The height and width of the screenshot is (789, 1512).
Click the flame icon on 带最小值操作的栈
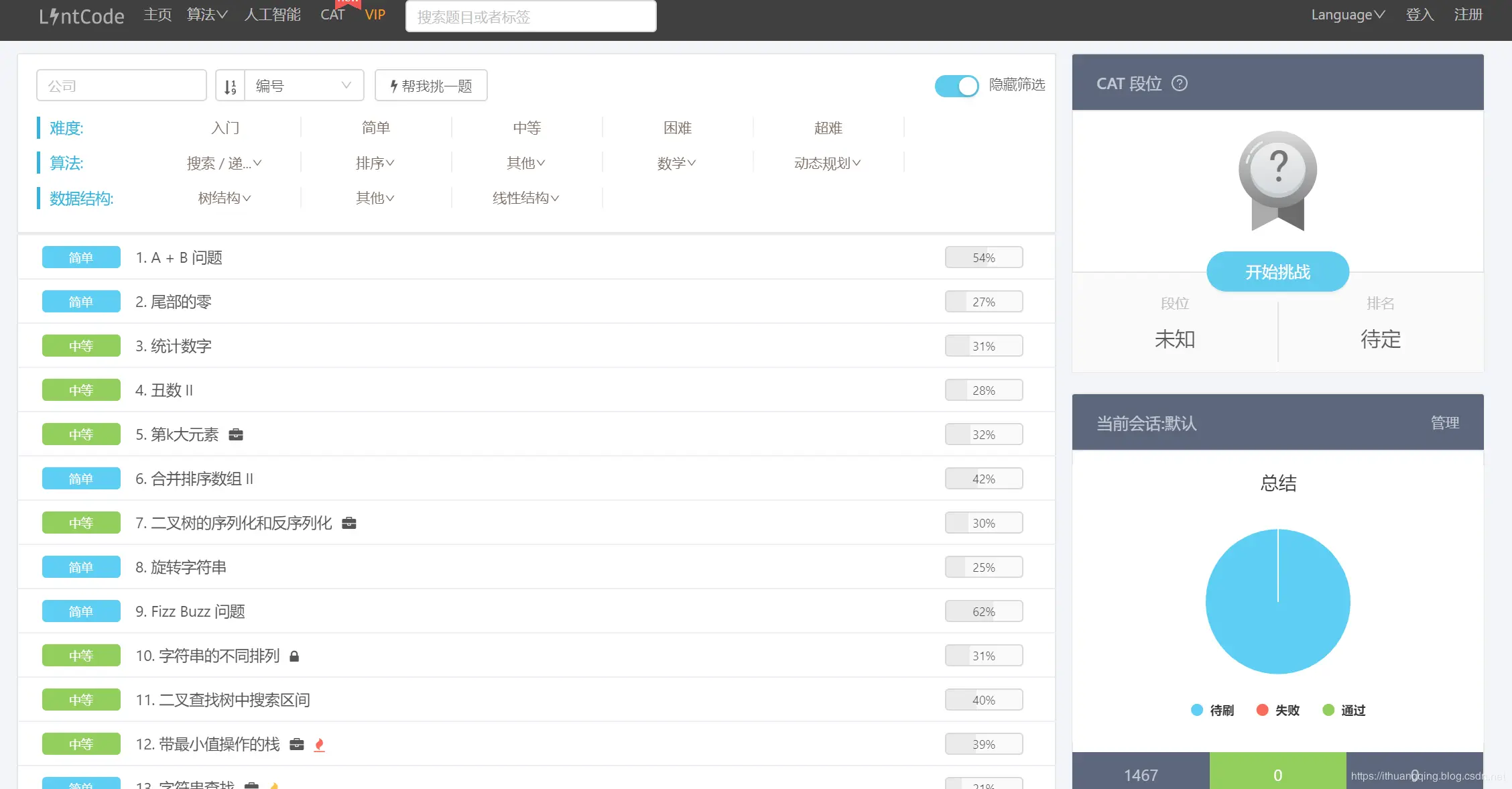tap(319, 745)
